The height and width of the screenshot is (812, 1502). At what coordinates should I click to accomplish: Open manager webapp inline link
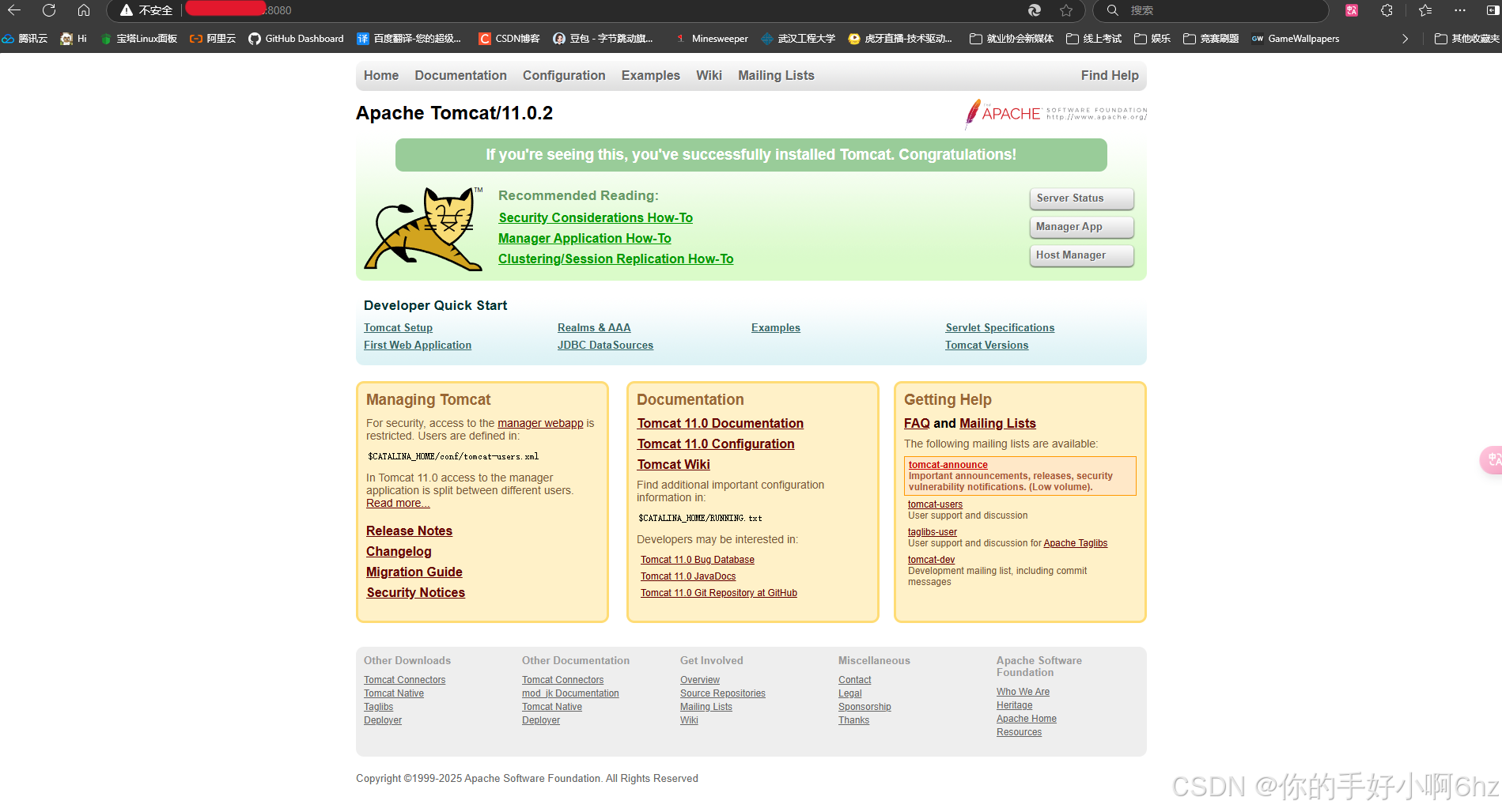pyautogui.click(x=540, y=423)
